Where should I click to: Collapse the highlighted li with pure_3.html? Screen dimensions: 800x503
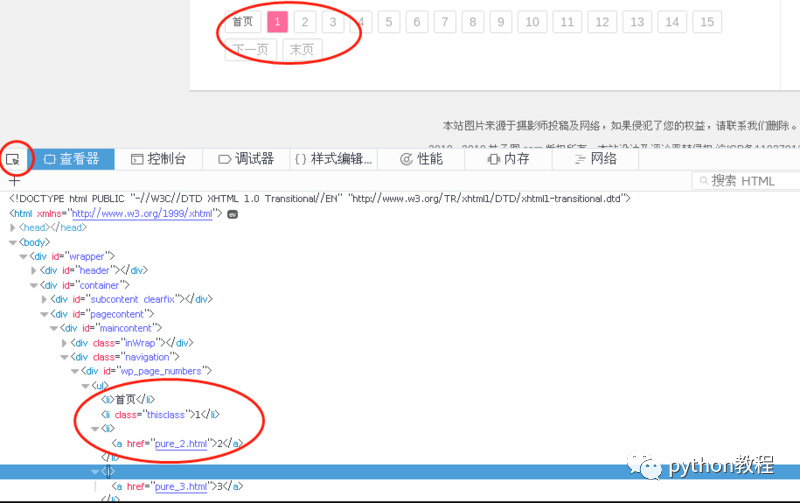(95, 472)
